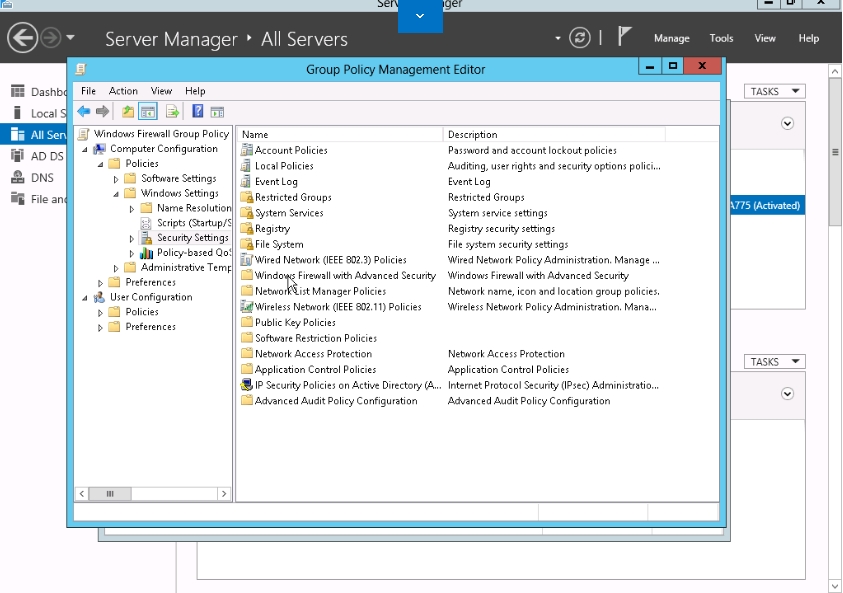Select All Servers in the Server Manager sidebar
The width and height of the screenshot is (843, 593).
pyautogui.click(x=33, y=134)
